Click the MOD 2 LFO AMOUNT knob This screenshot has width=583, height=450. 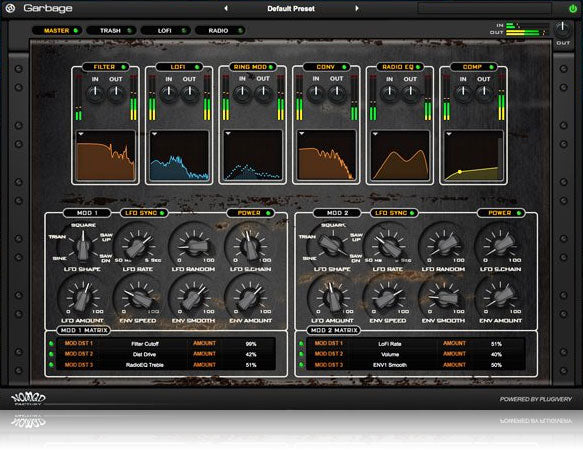pyautogui.click(x=332, y=298)
